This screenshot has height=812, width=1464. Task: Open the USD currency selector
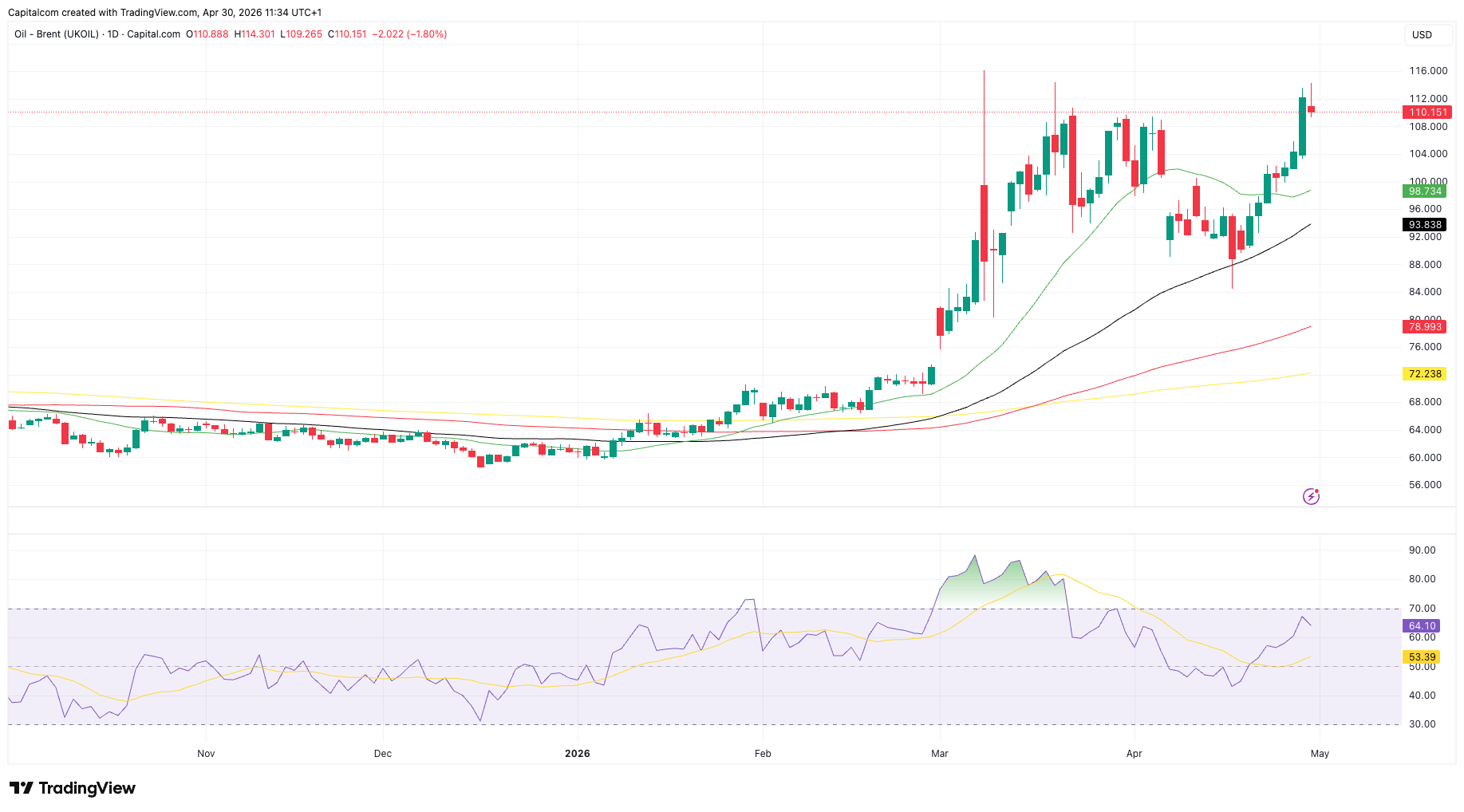tap(1422, 35)
